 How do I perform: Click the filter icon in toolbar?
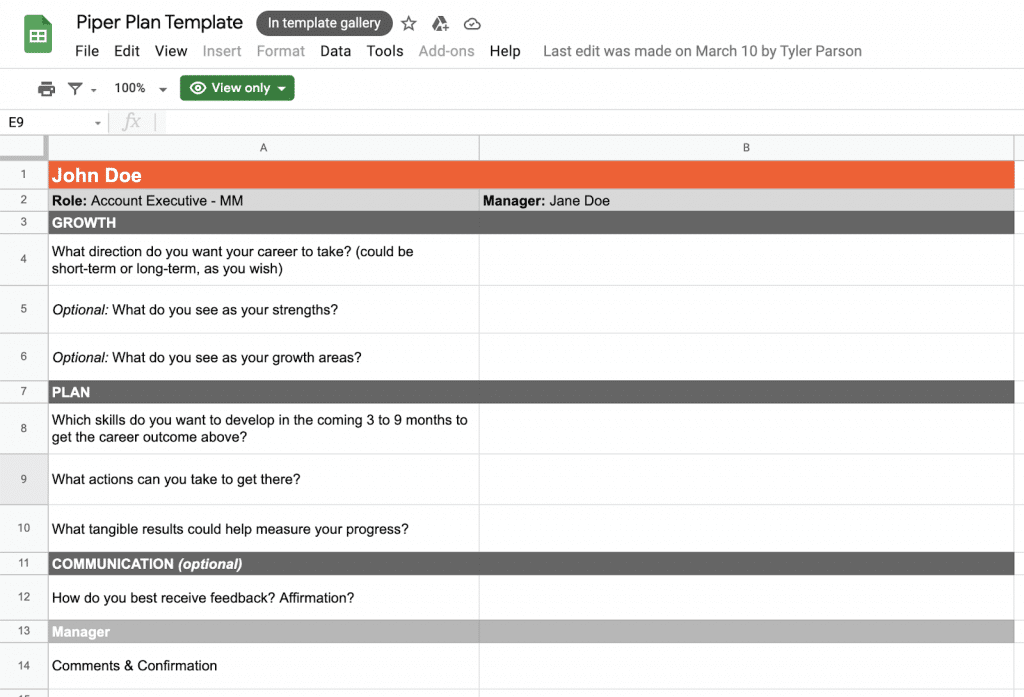[x=75, y=89]
